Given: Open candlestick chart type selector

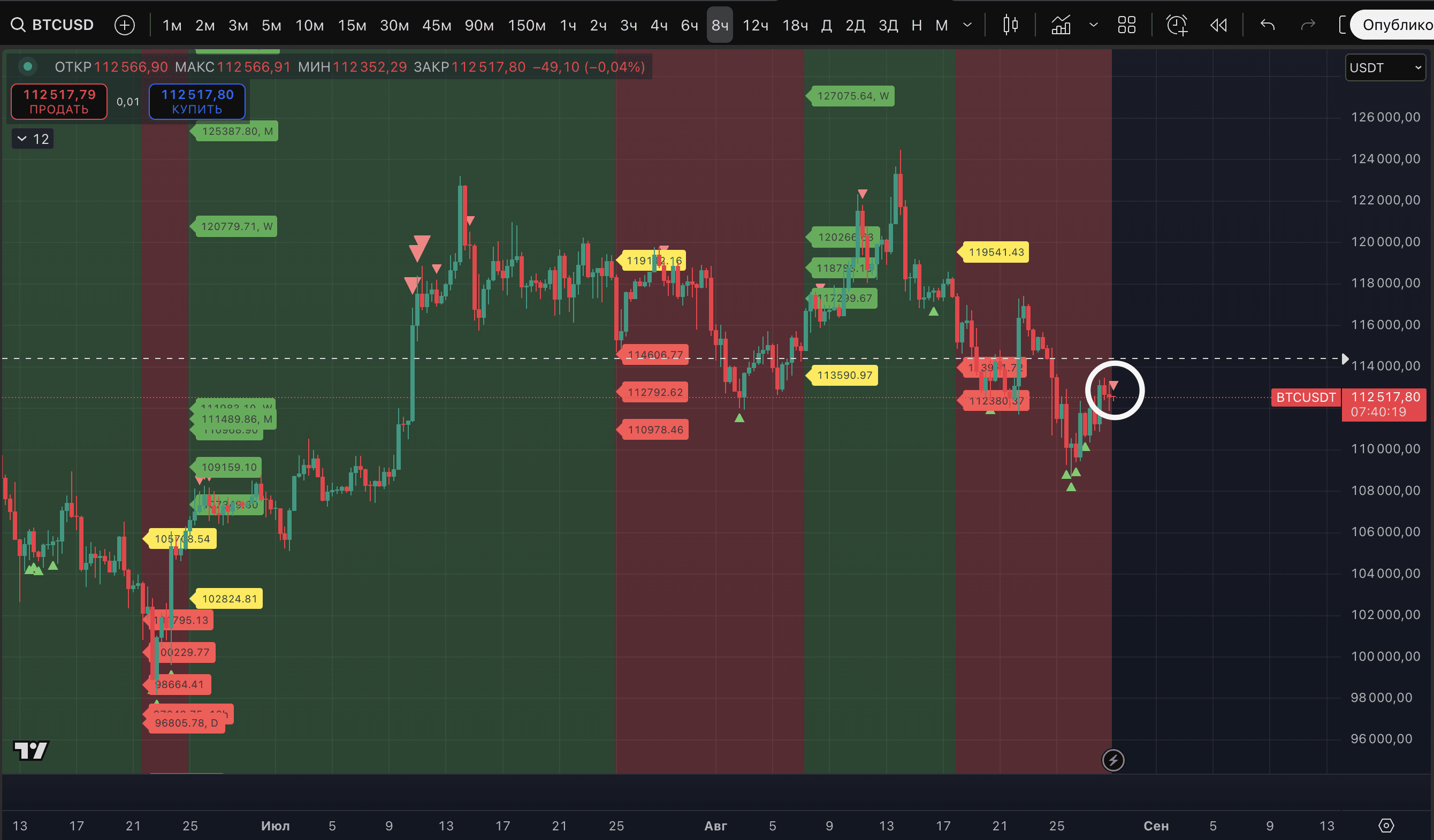Looking at the screenshot, I should [1011, 25].
